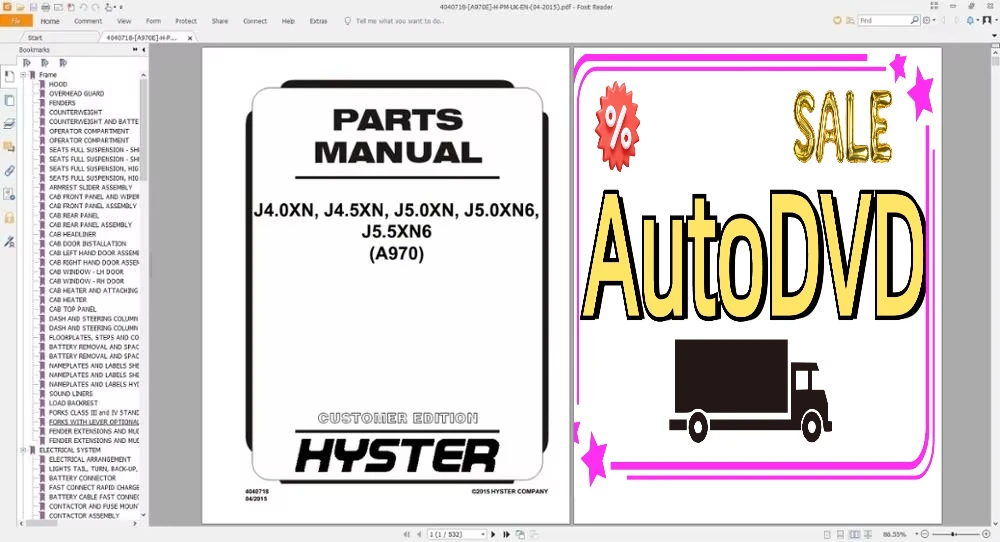The image size is (1000, 542).
Task: Go to the last page
Action: (506, 534)
